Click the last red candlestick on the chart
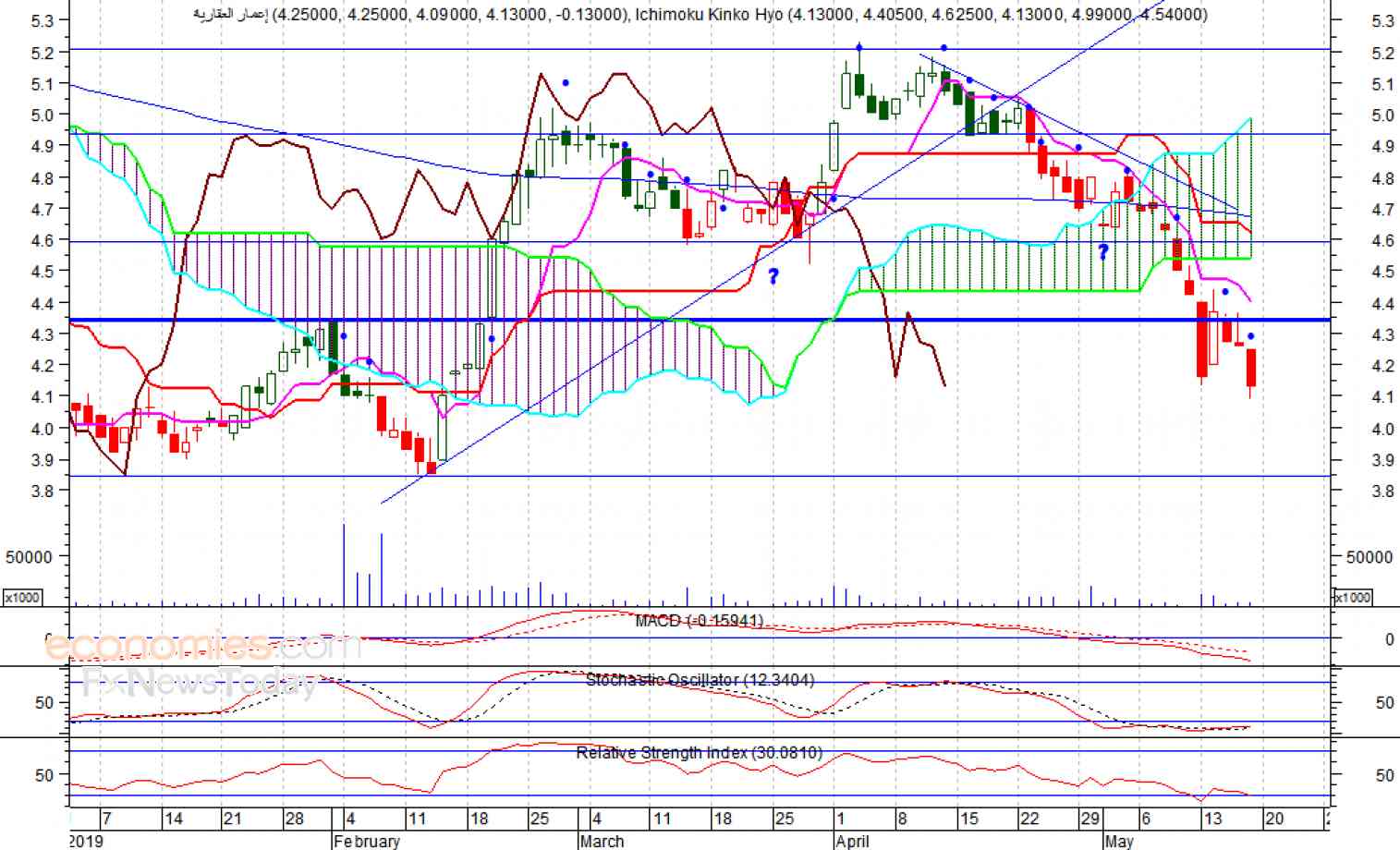This screenshot has height=850, width=1400. click(1251, 368)
